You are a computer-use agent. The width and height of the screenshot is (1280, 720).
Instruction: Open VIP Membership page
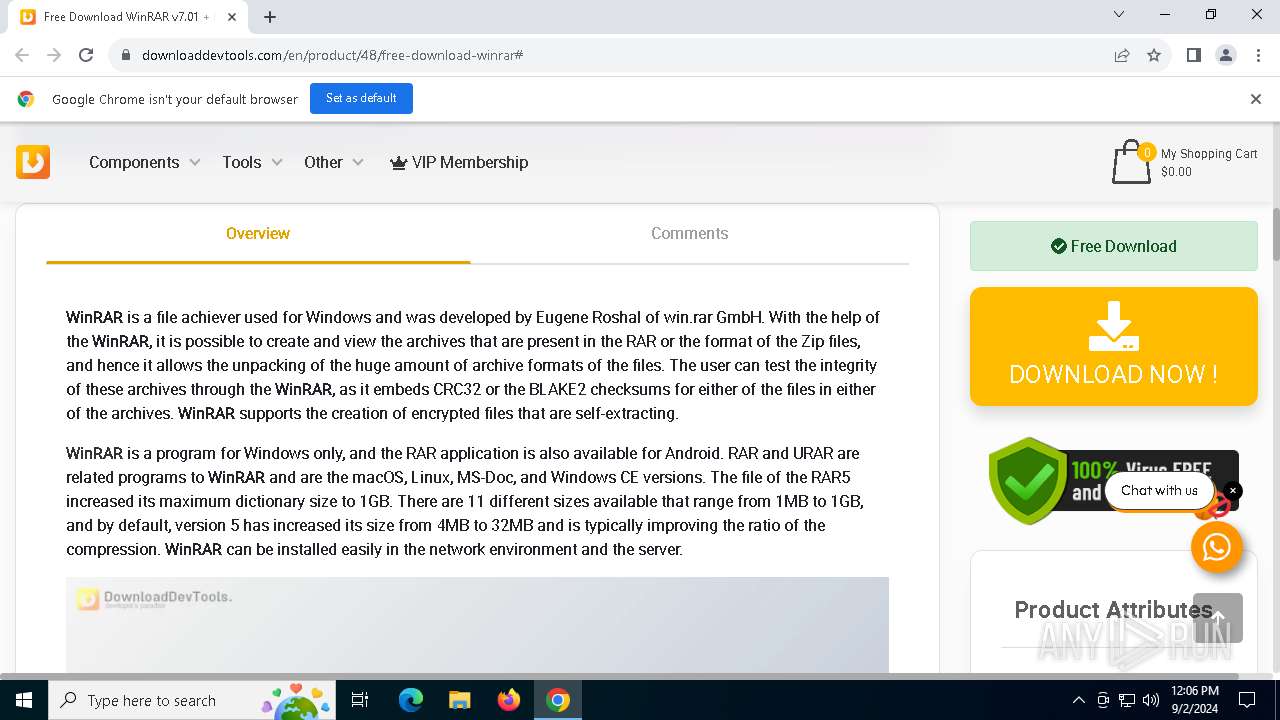pyautogui.click(x=459, y=162)
